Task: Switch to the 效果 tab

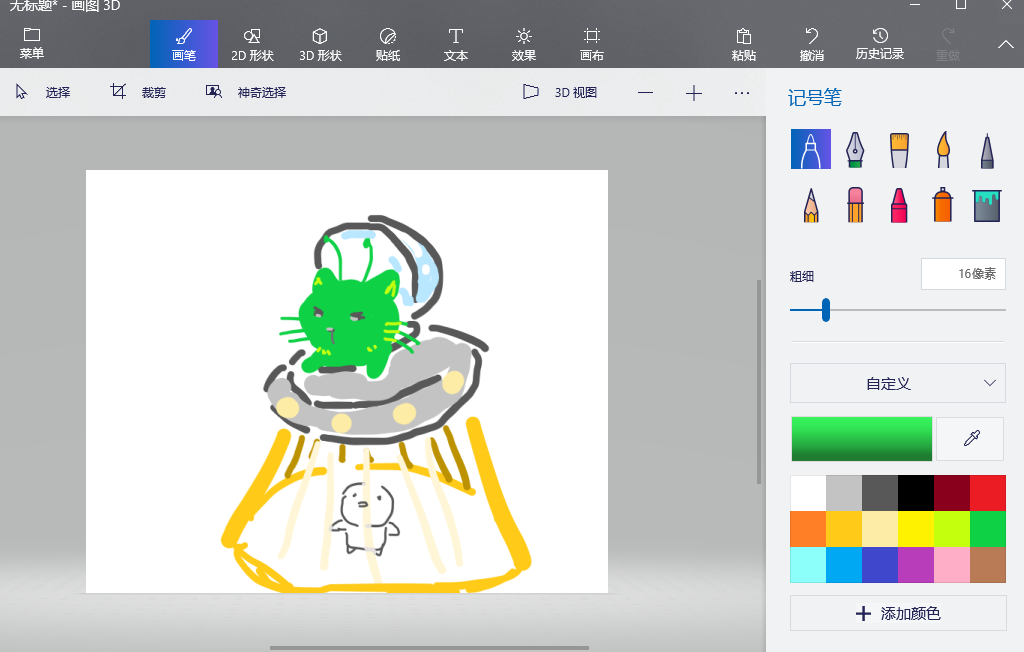Action: pyautogui.click(x=524, y=44)
